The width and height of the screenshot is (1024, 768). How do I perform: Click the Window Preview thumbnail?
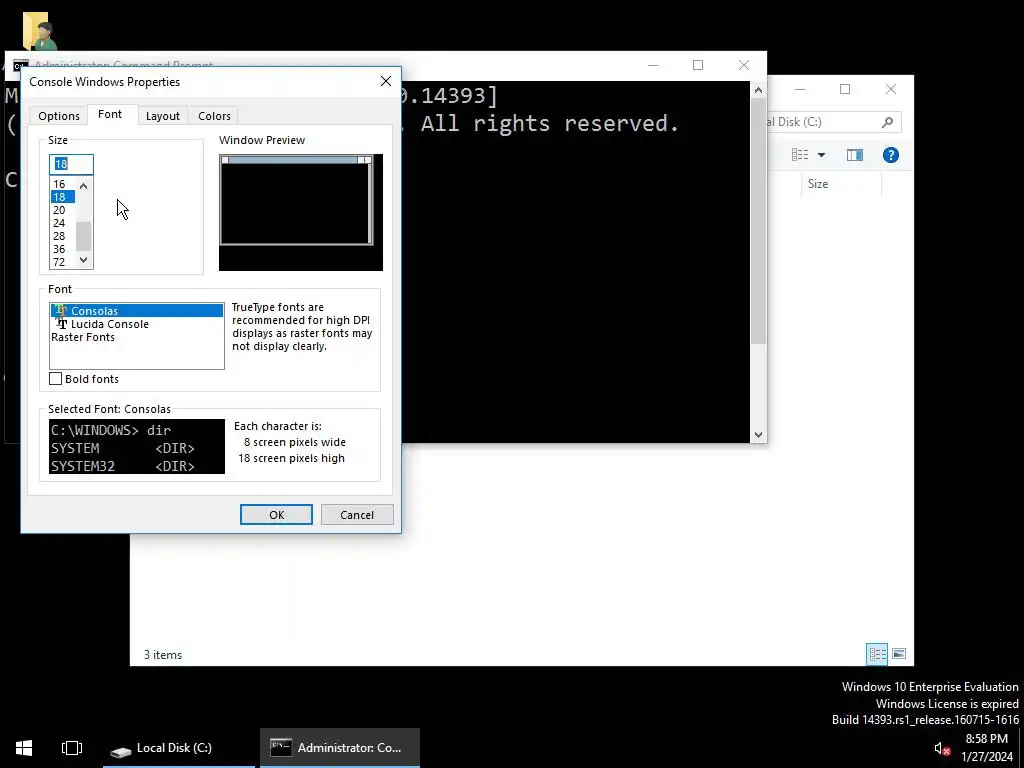point(300,212)
